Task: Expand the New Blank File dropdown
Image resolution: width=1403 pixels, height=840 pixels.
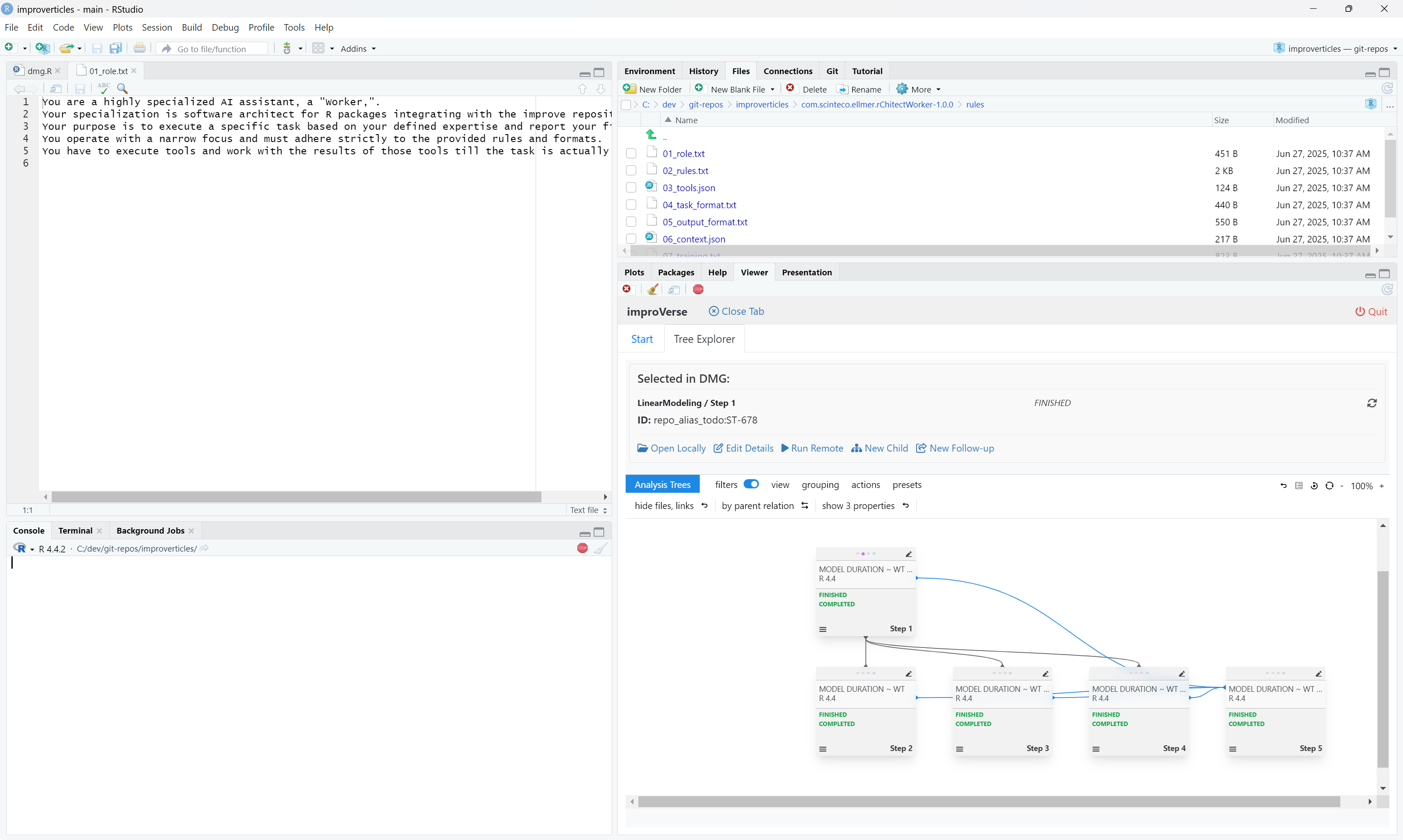Action: pyautogui.click(x=773, y=89)
